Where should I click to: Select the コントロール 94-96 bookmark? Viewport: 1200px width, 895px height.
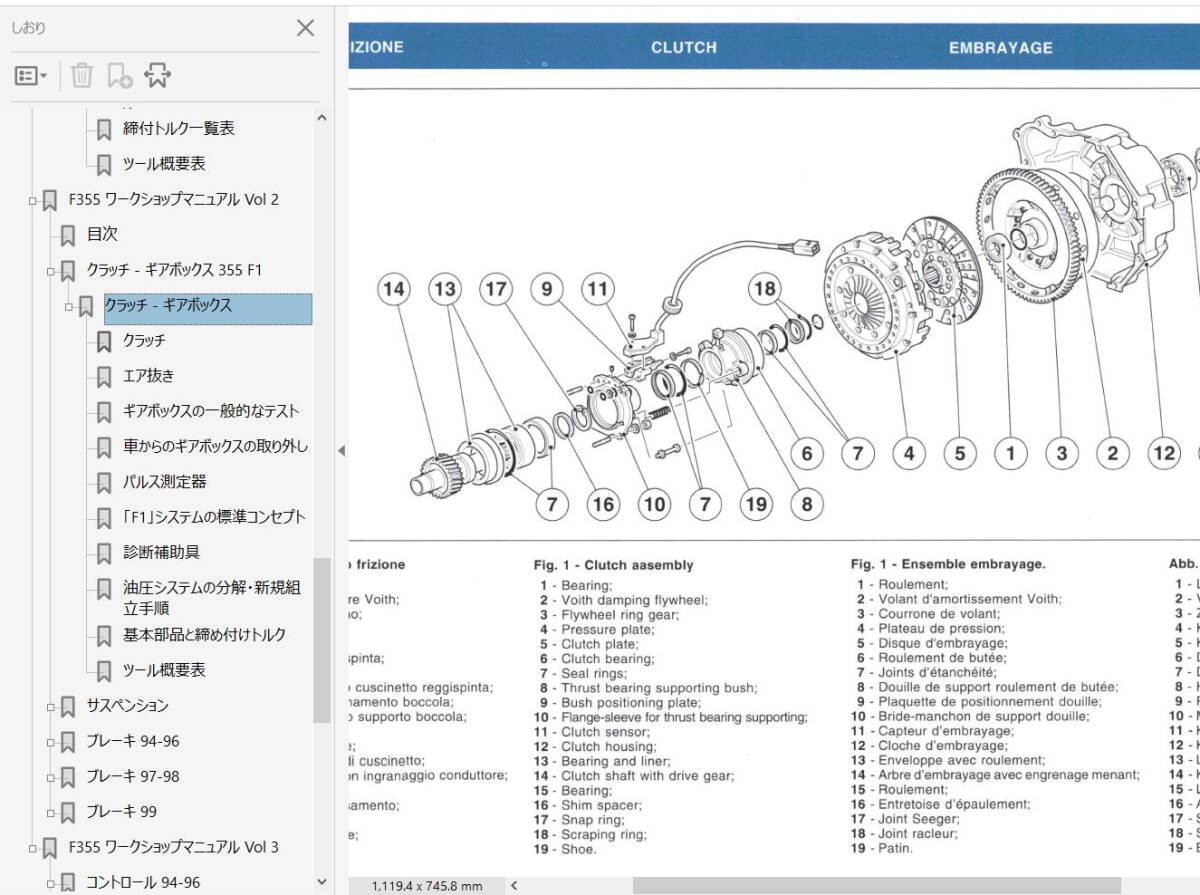click(143, 882)
